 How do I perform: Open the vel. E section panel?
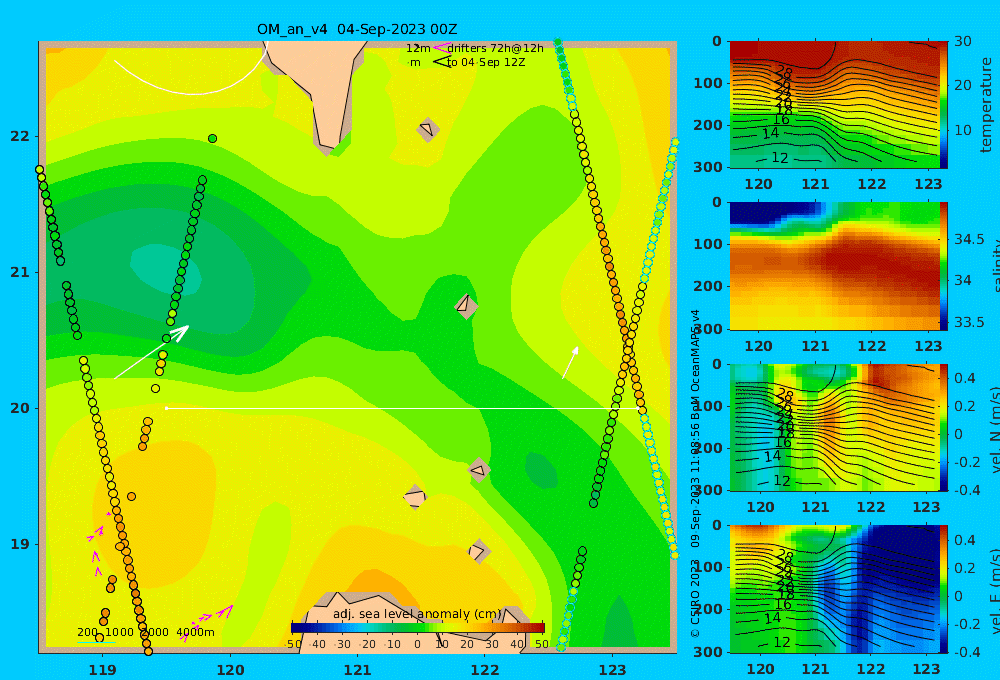834,589
